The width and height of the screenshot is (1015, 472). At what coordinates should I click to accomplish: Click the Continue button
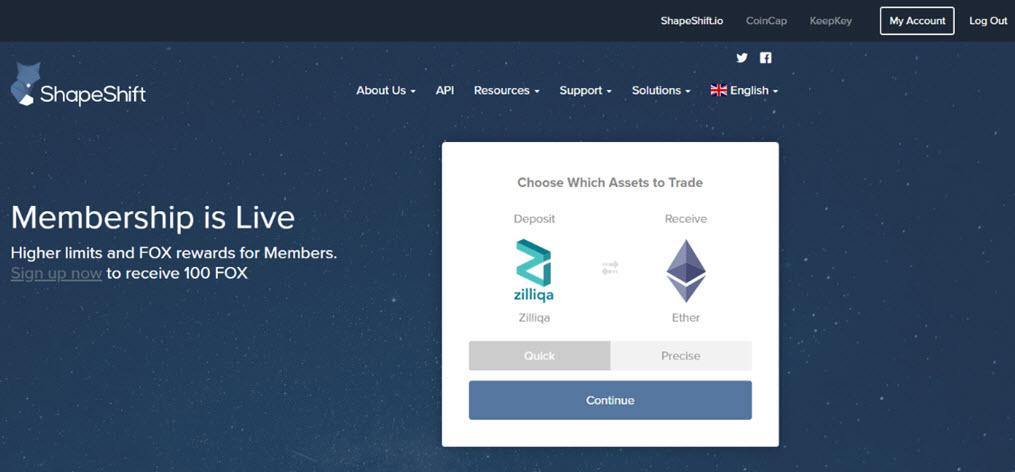610,400
